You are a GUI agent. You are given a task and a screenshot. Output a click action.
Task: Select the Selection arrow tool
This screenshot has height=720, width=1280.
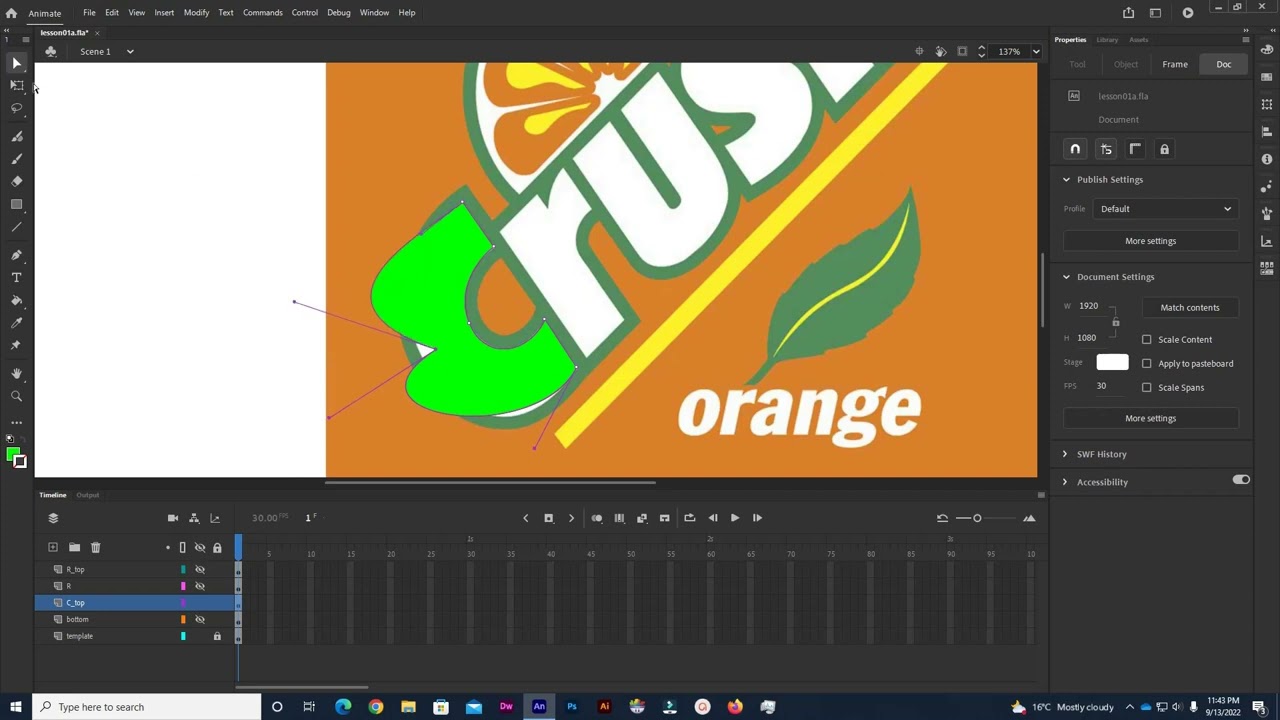pos(16,63)
